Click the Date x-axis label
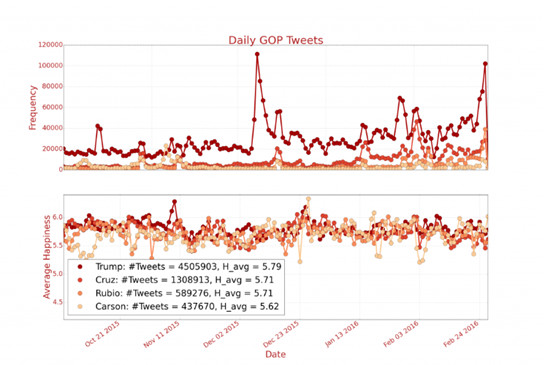Viewport: 553px width, 365px height. (x=275, y=354)
